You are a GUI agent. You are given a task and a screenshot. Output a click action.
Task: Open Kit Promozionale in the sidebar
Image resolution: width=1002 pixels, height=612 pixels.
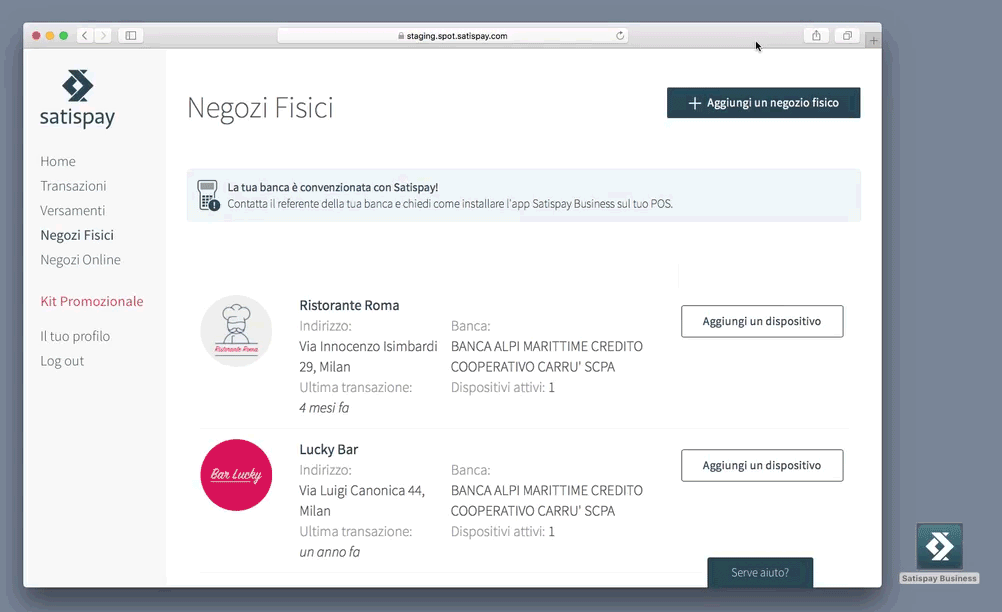tap(92, 302)
